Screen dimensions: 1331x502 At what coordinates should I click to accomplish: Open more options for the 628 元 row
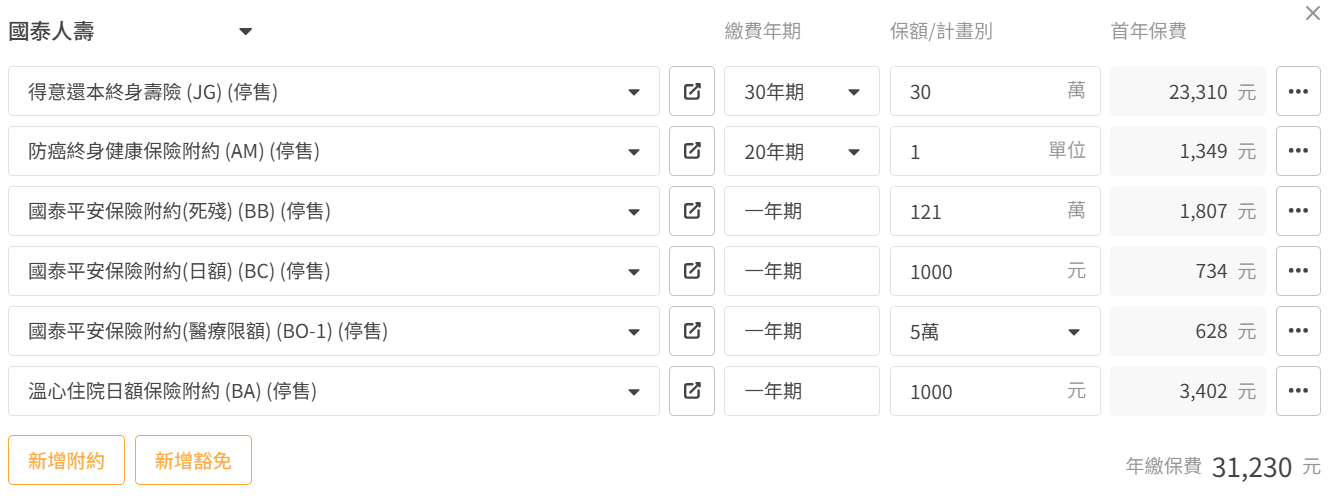click(1298, 332)
